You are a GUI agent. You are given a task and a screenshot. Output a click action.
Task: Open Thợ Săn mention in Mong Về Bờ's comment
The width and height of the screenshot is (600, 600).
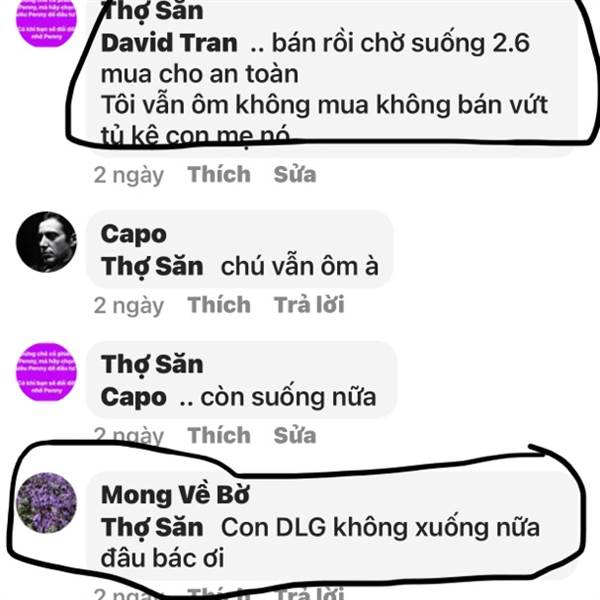click(152, 527)
